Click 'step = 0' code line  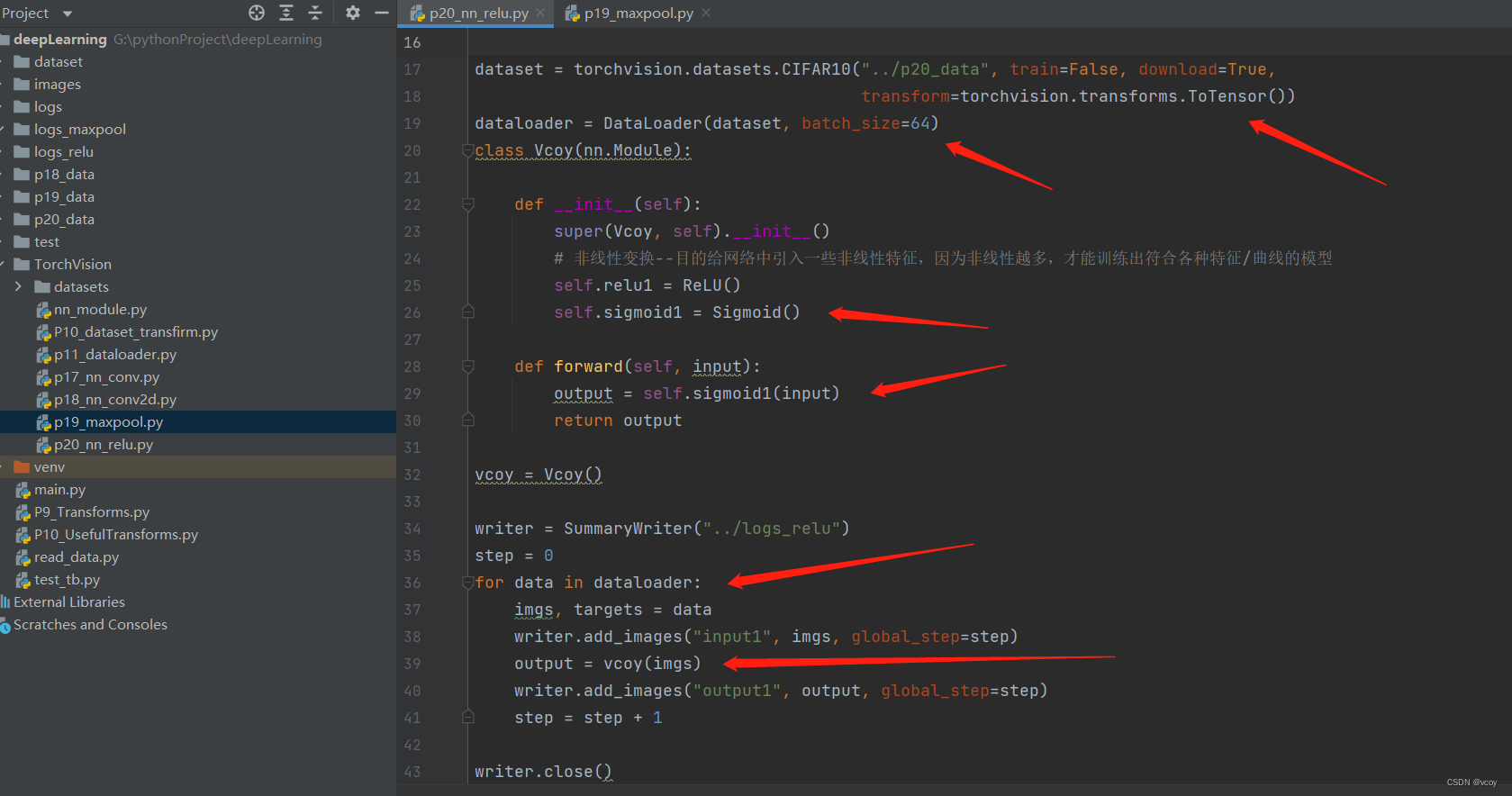(x=514, y=556)
